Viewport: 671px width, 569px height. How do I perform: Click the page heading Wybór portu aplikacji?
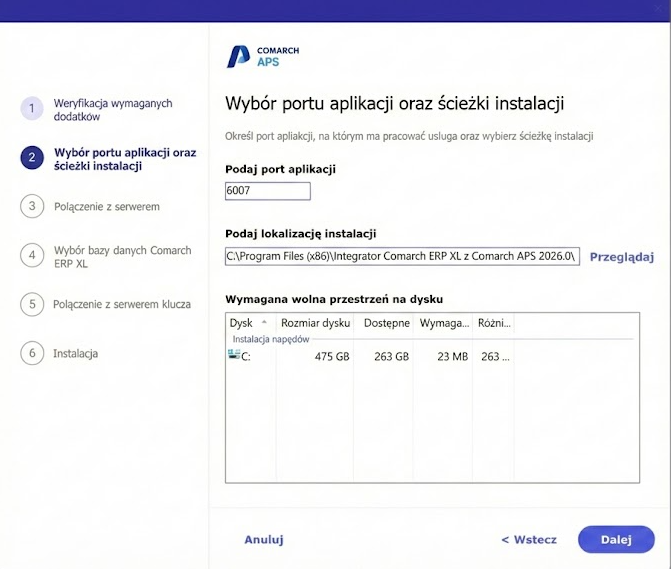tap(395, 104)
